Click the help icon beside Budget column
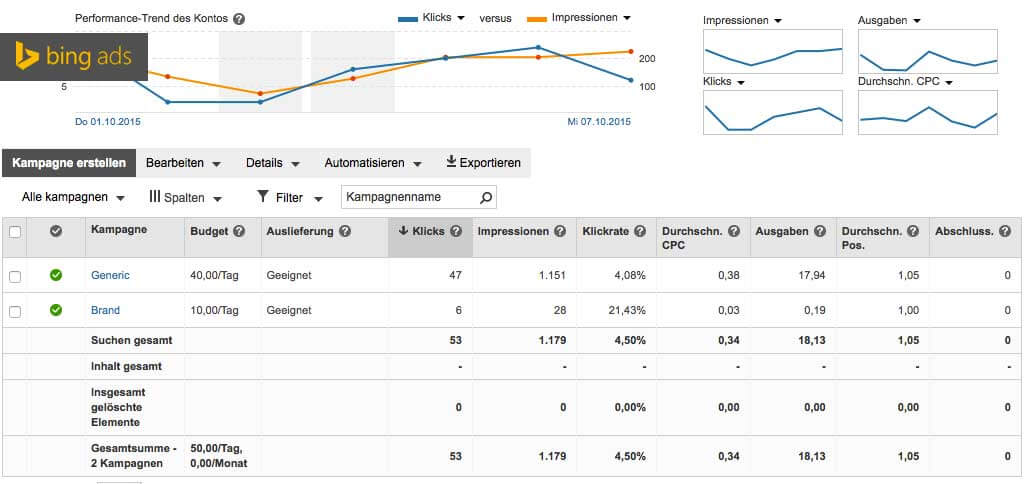This screenshot has height=484, width=1030. [239, 231]
